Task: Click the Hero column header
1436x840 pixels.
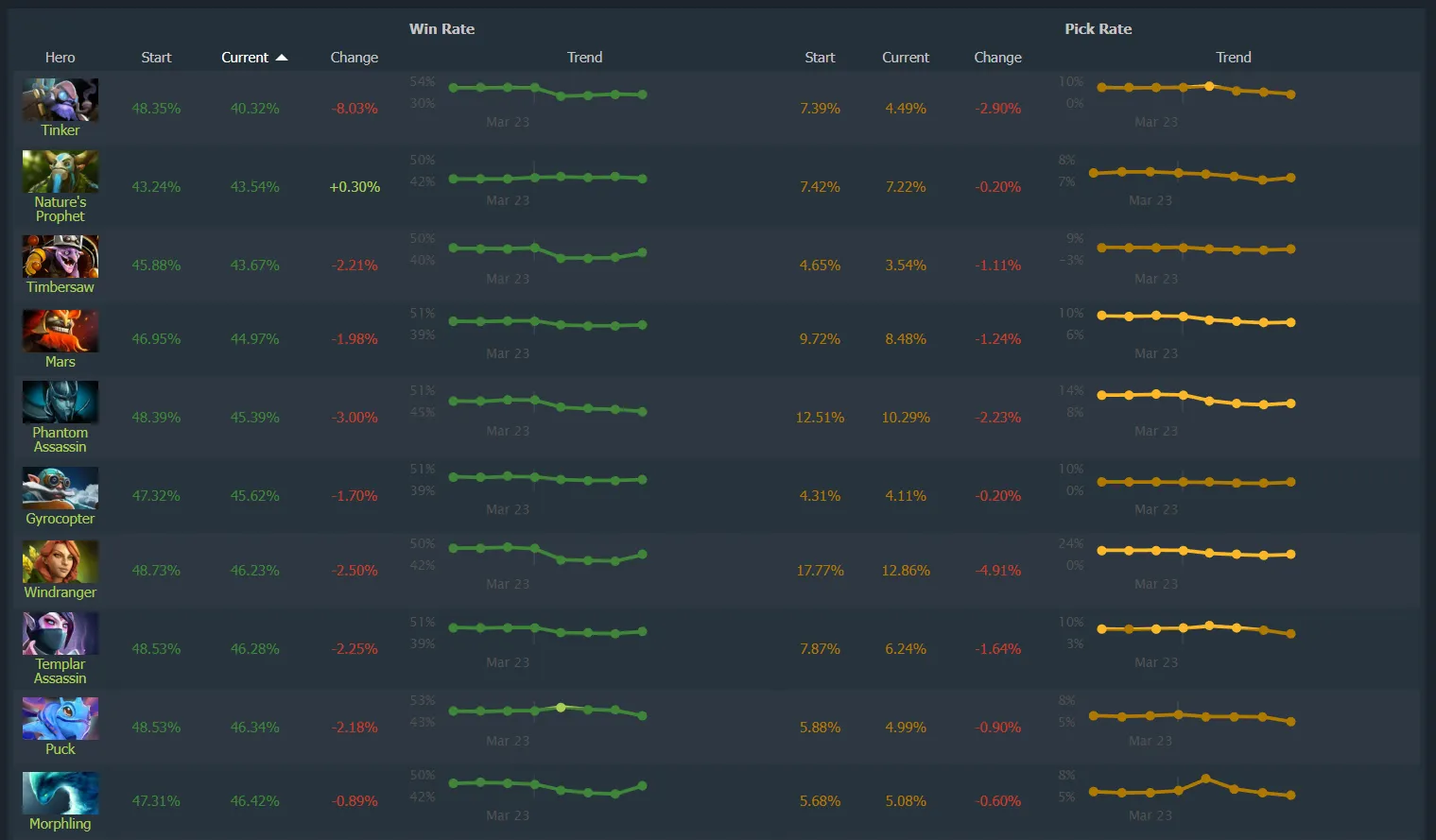Action: 60,57
